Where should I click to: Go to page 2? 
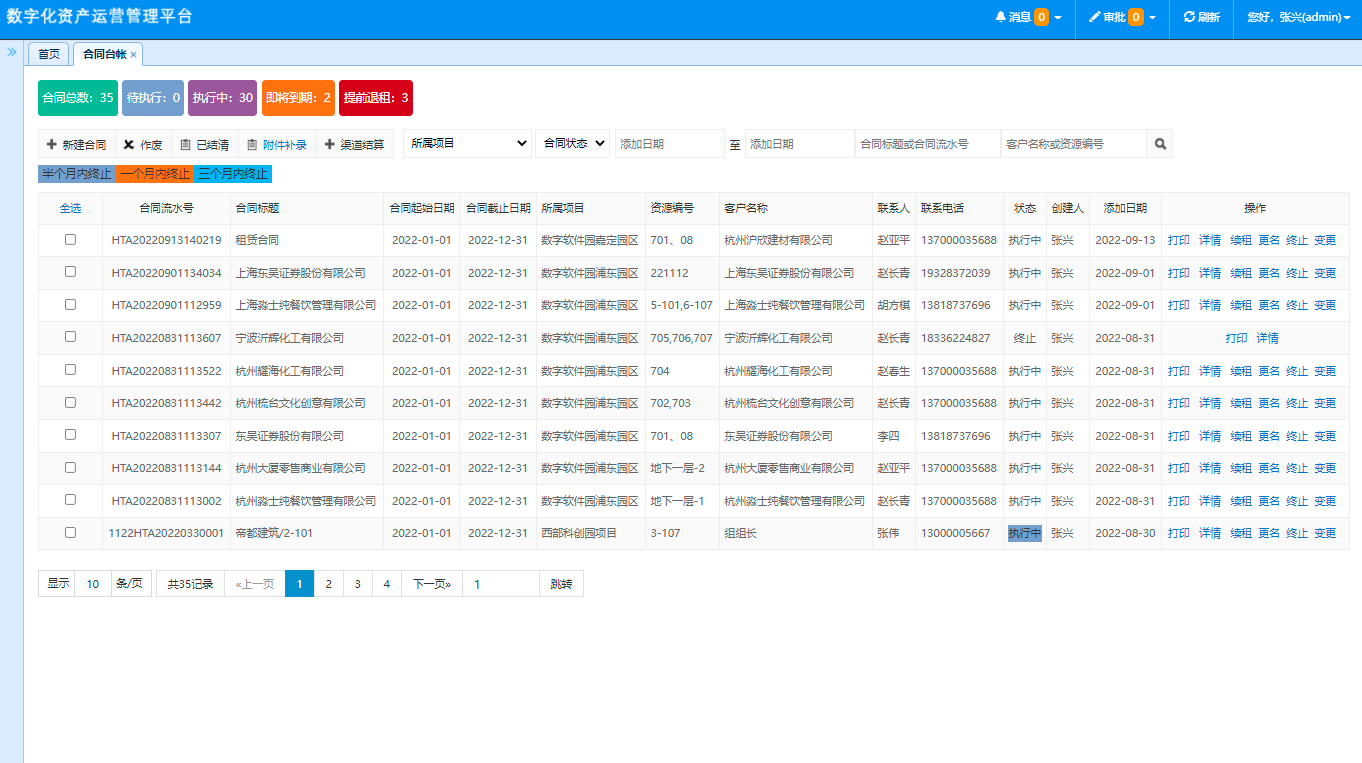(x=328, y=584)
